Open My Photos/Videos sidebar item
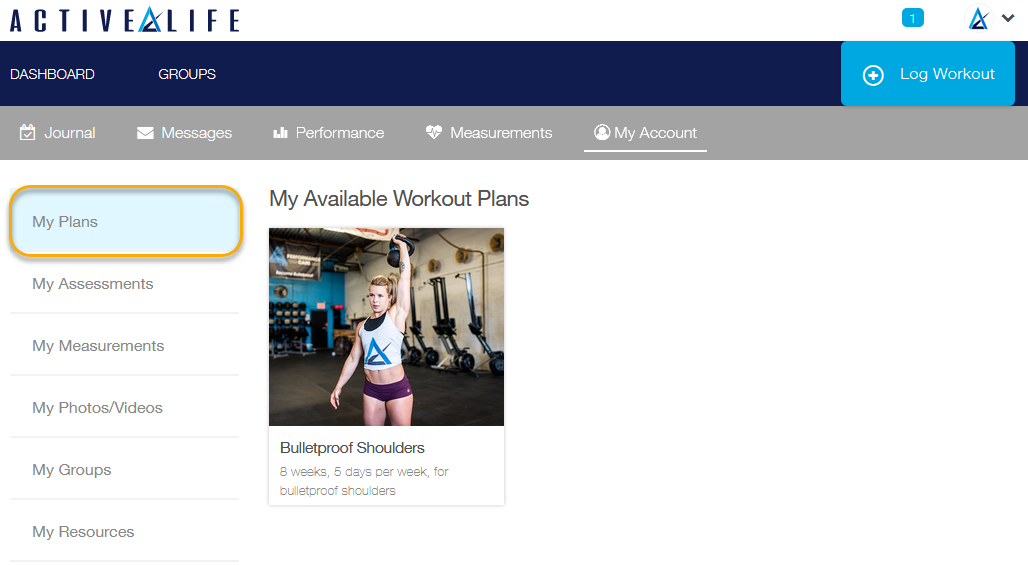The height and width of the screenshot is (565, 1028). point(125,408)
